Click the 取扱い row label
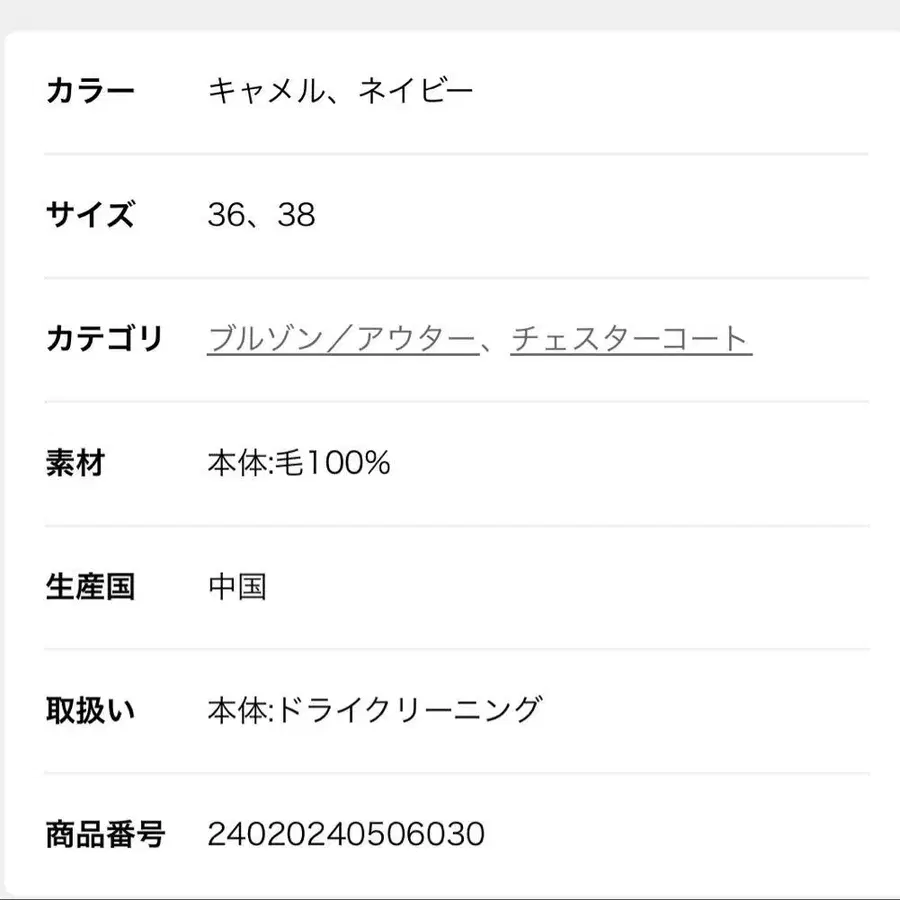 coord(90,710)
